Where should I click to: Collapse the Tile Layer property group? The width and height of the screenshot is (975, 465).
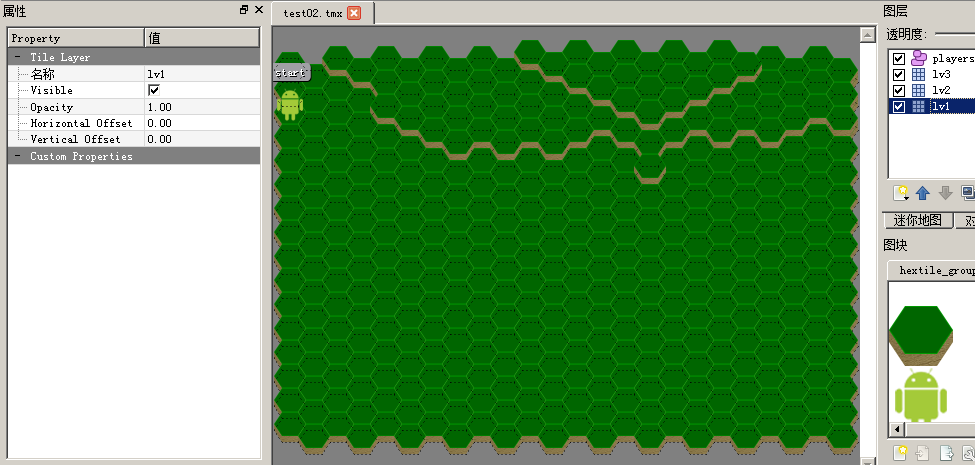(17, 57)
